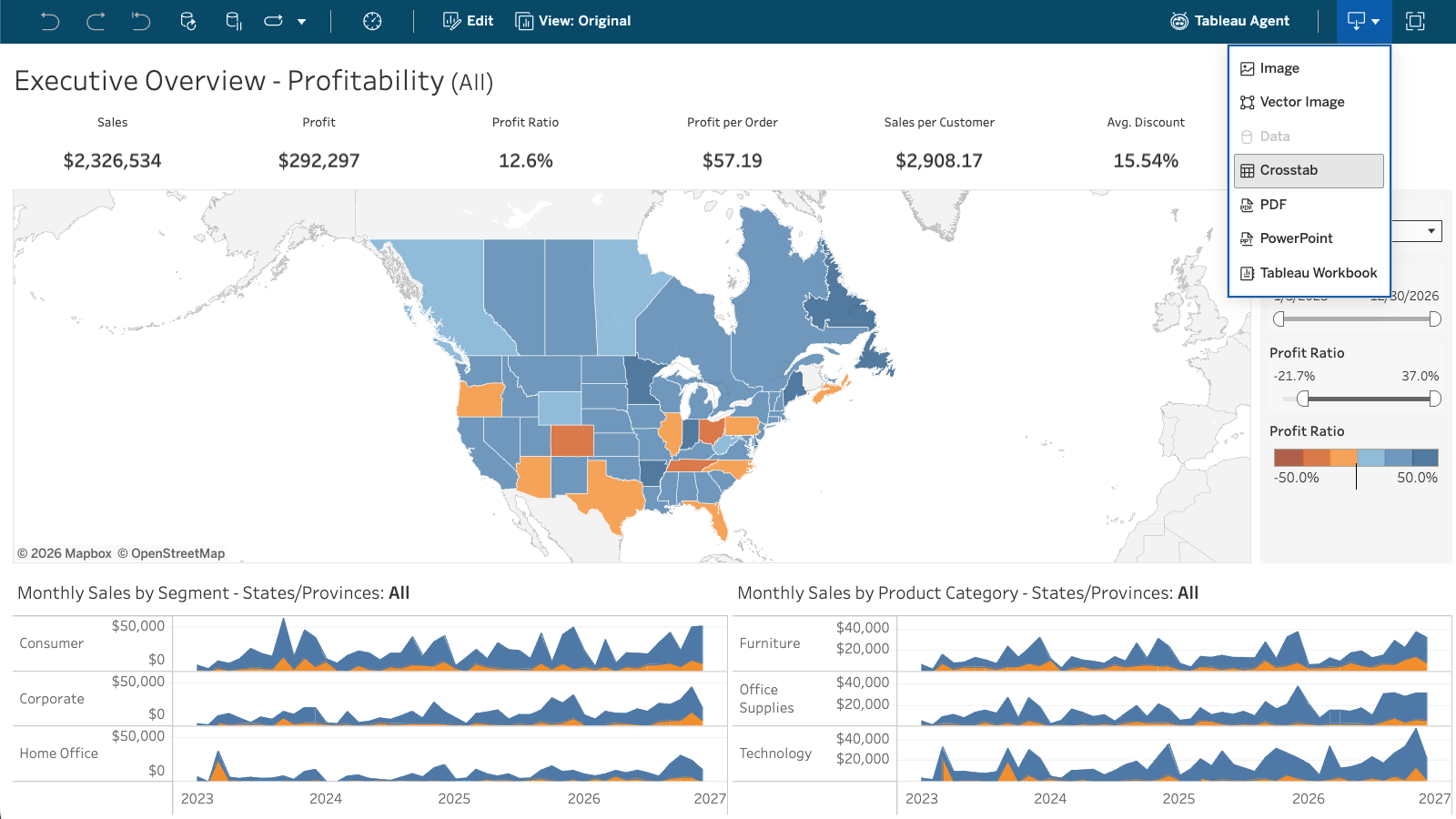
Task: Enter full screen mode
Action: click(1415, 21)
